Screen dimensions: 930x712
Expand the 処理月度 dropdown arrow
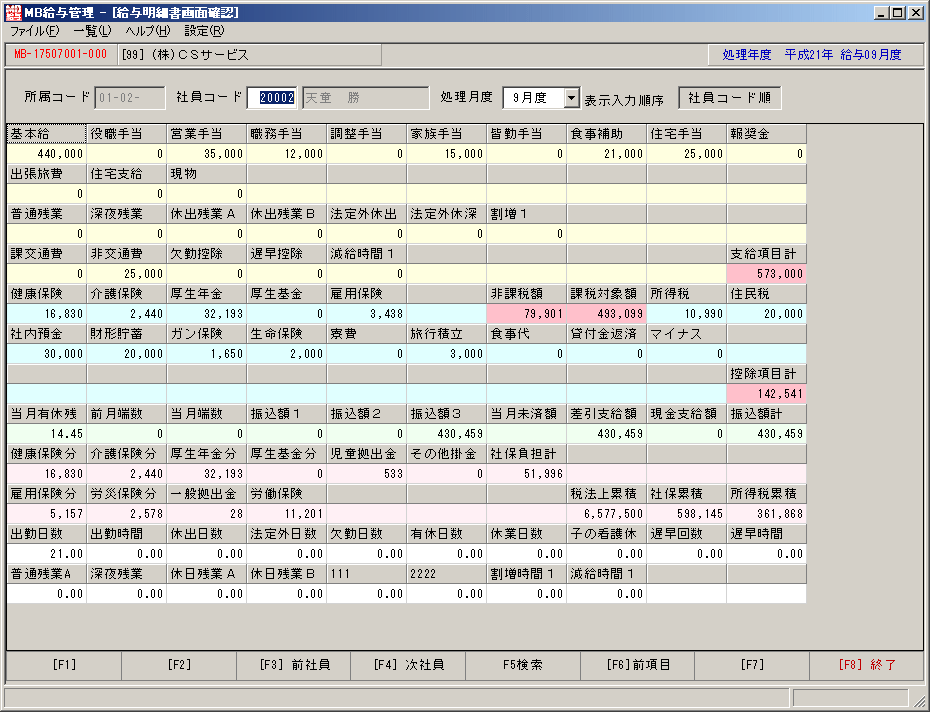click(x=571, y=98)
